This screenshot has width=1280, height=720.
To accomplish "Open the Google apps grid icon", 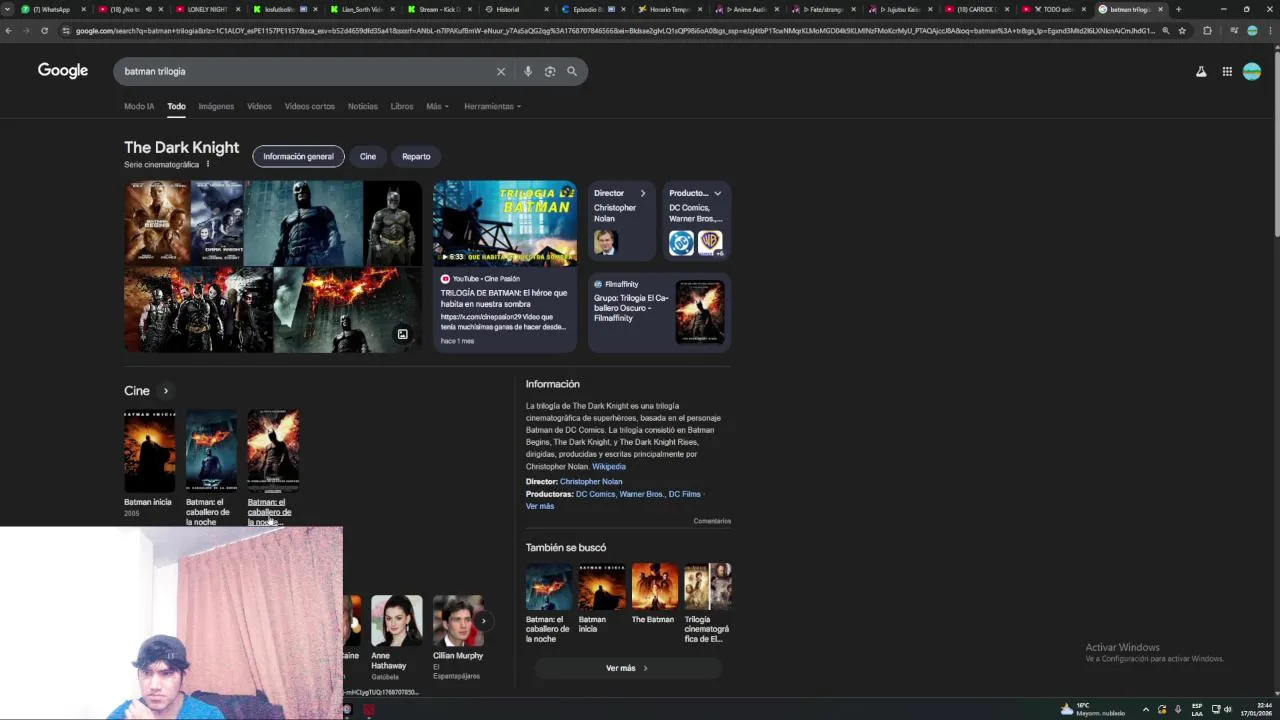I will point(1227,71).
